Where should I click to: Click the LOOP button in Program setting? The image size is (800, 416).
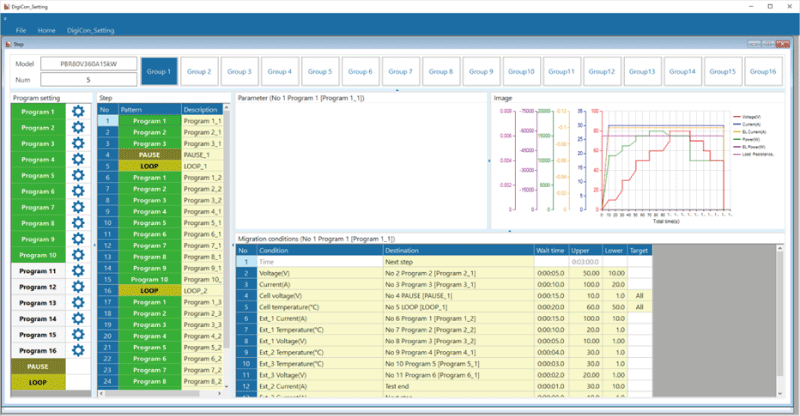click(37, 383)
